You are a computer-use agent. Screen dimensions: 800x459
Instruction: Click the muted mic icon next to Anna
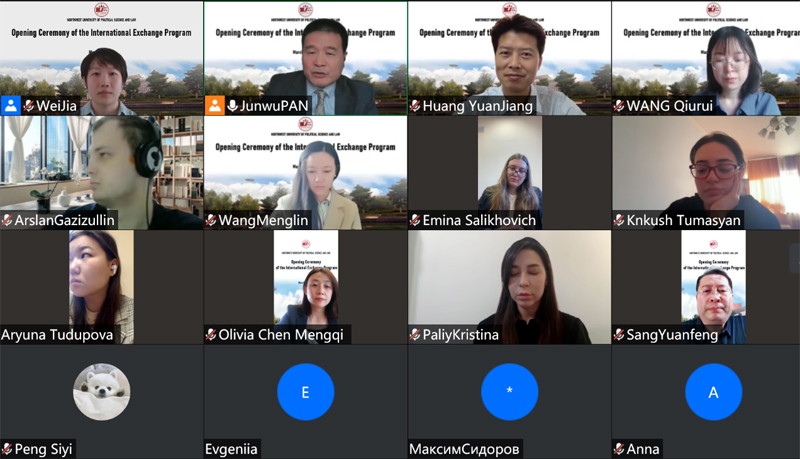[619, 449]
